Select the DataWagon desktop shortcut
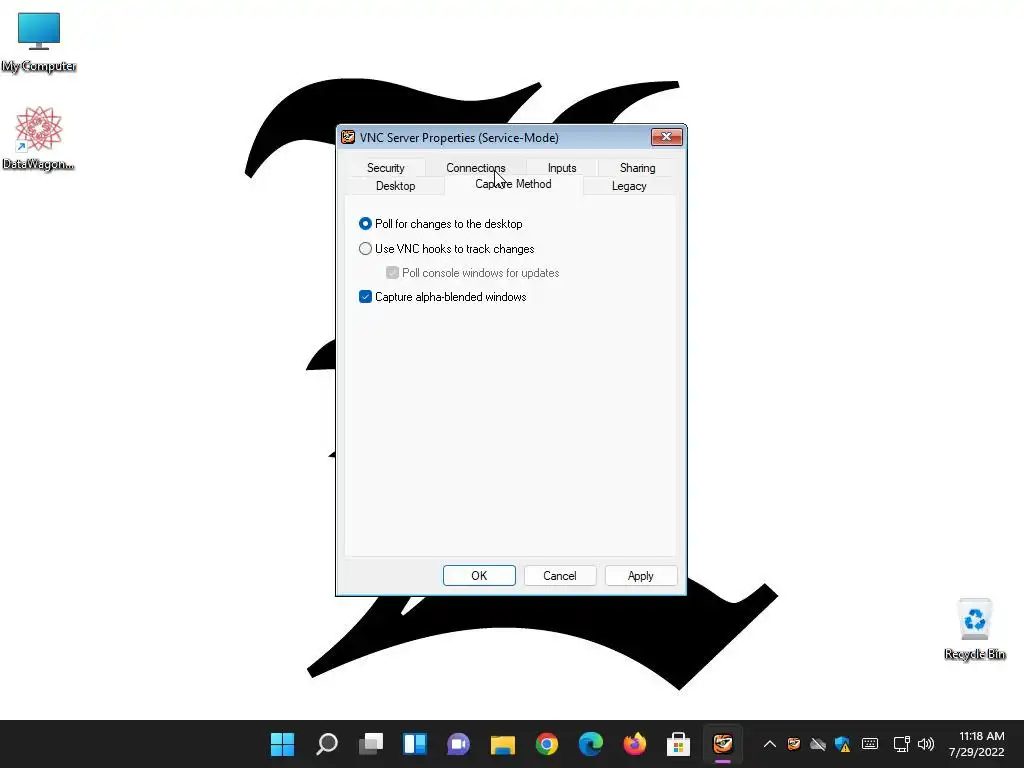 coord(38,138)
